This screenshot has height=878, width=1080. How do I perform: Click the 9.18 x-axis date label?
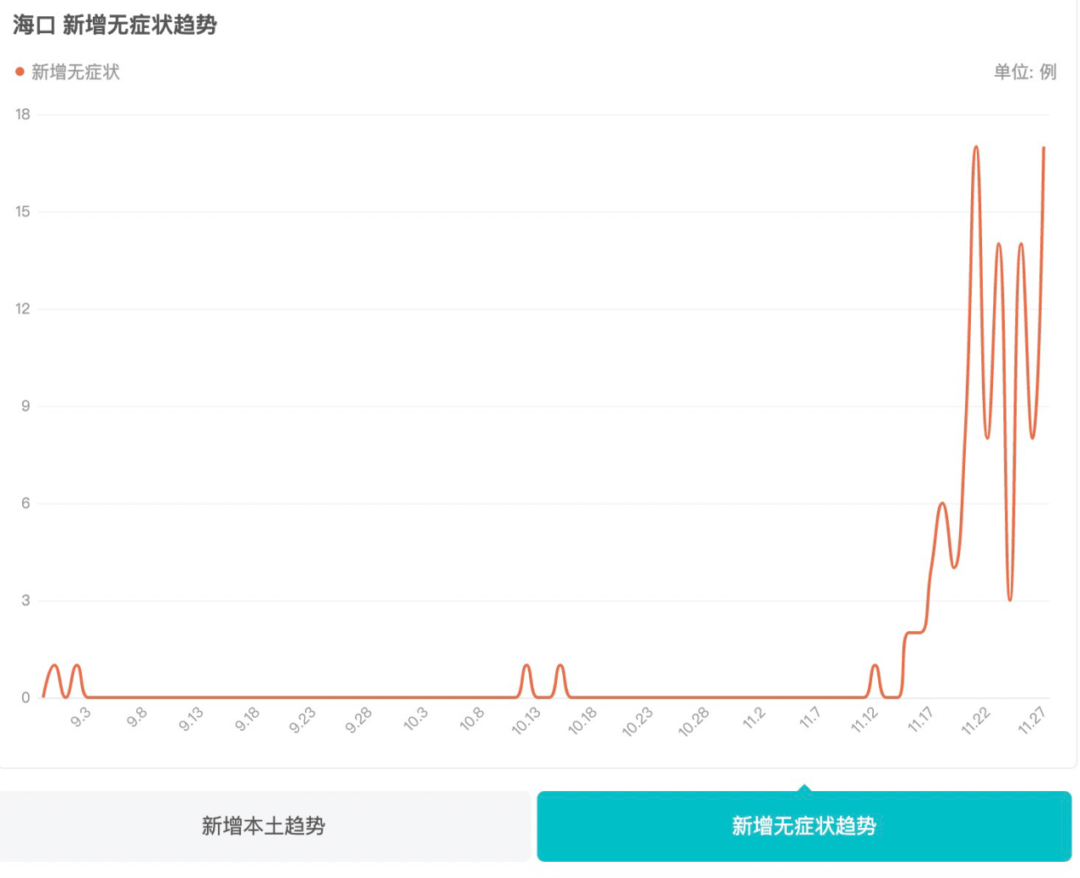(x=246, y=721)
